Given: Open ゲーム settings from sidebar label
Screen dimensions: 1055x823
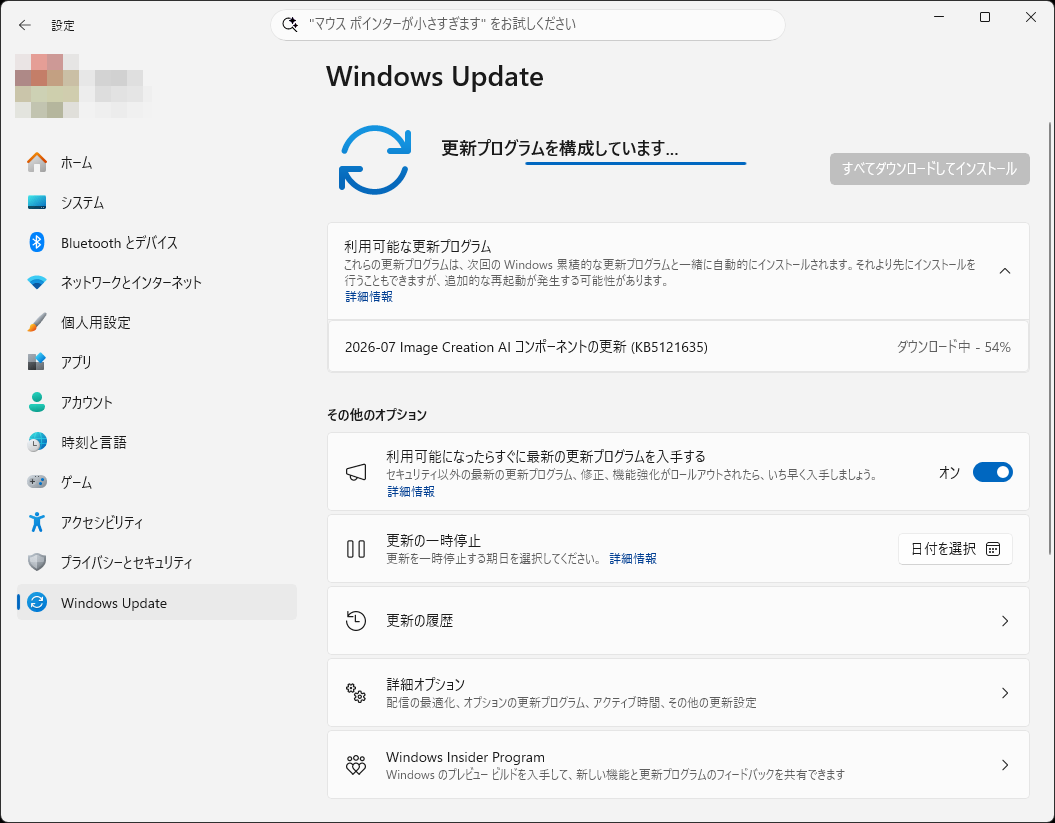Looking at the screenshot, I should (76, 482).
